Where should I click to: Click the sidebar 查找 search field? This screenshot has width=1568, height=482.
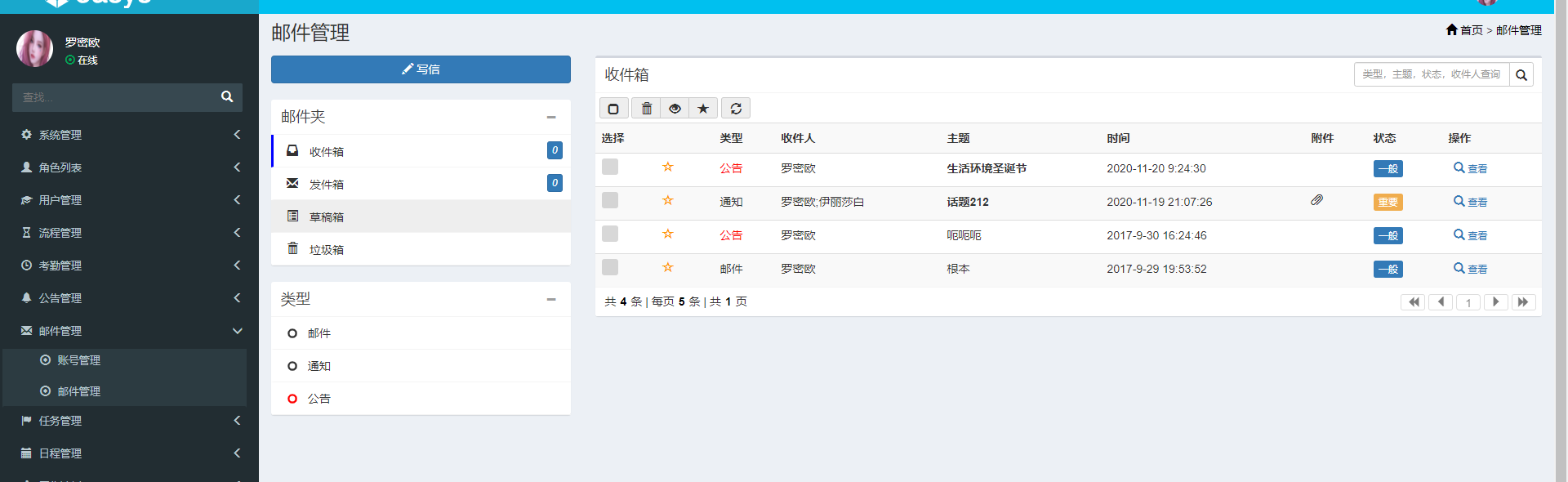(x=114, y=97)
